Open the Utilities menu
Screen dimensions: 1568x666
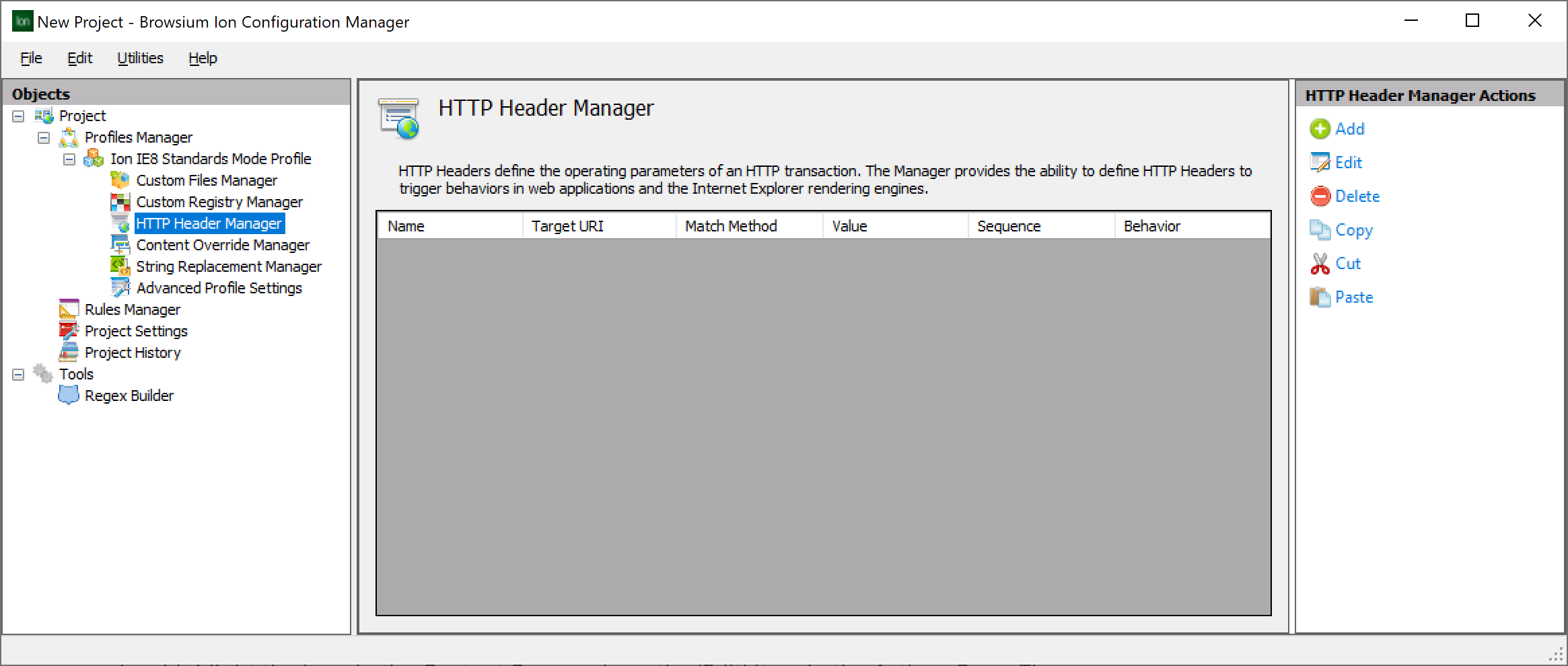click(140, 58)
